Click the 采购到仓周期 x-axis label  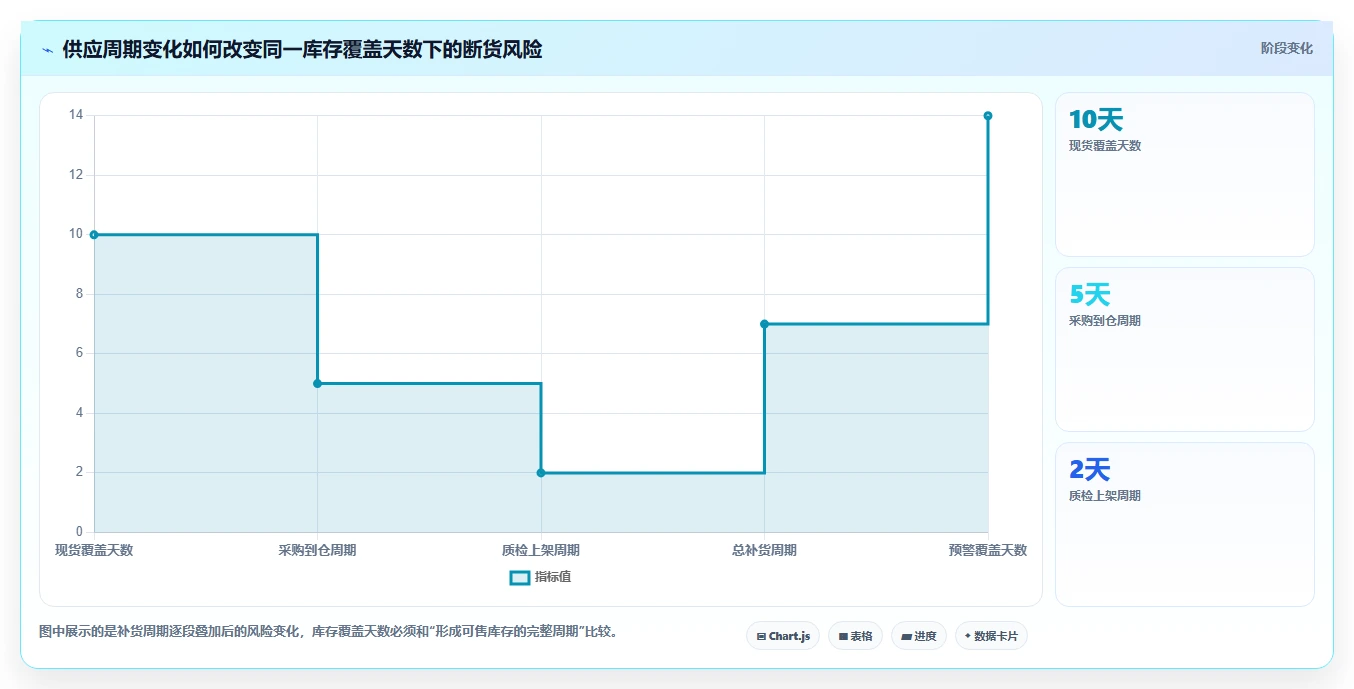pos(317,550)
